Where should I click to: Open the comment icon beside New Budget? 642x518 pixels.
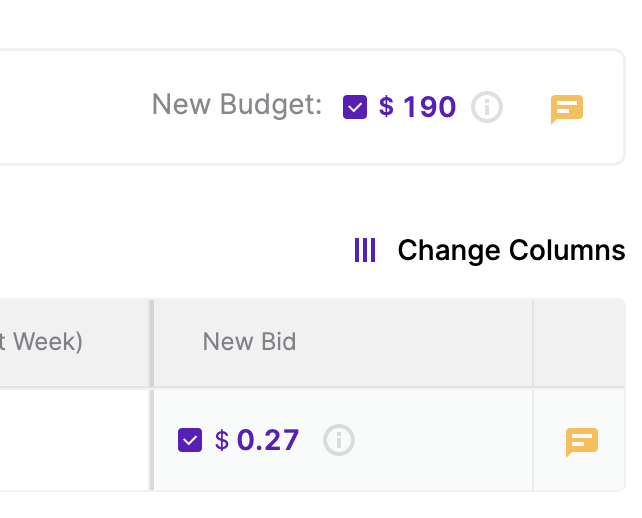pos(567,109)
